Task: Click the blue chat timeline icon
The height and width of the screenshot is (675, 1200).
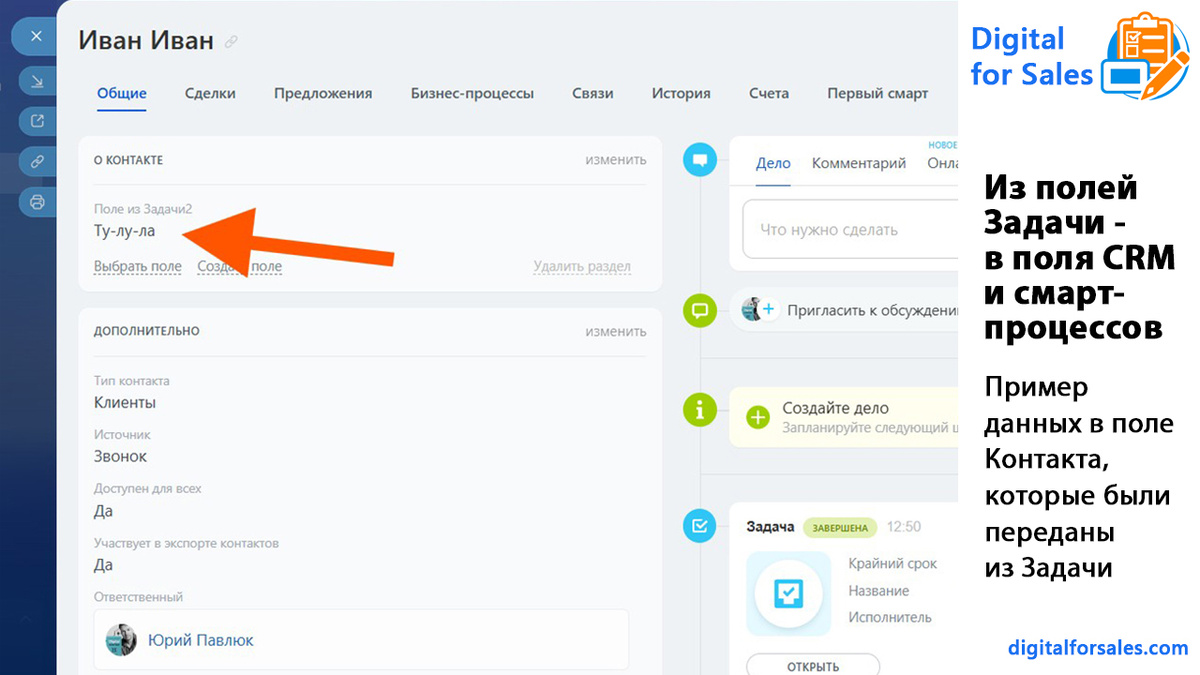Action: pyautogui.click(x=700, y=160)
